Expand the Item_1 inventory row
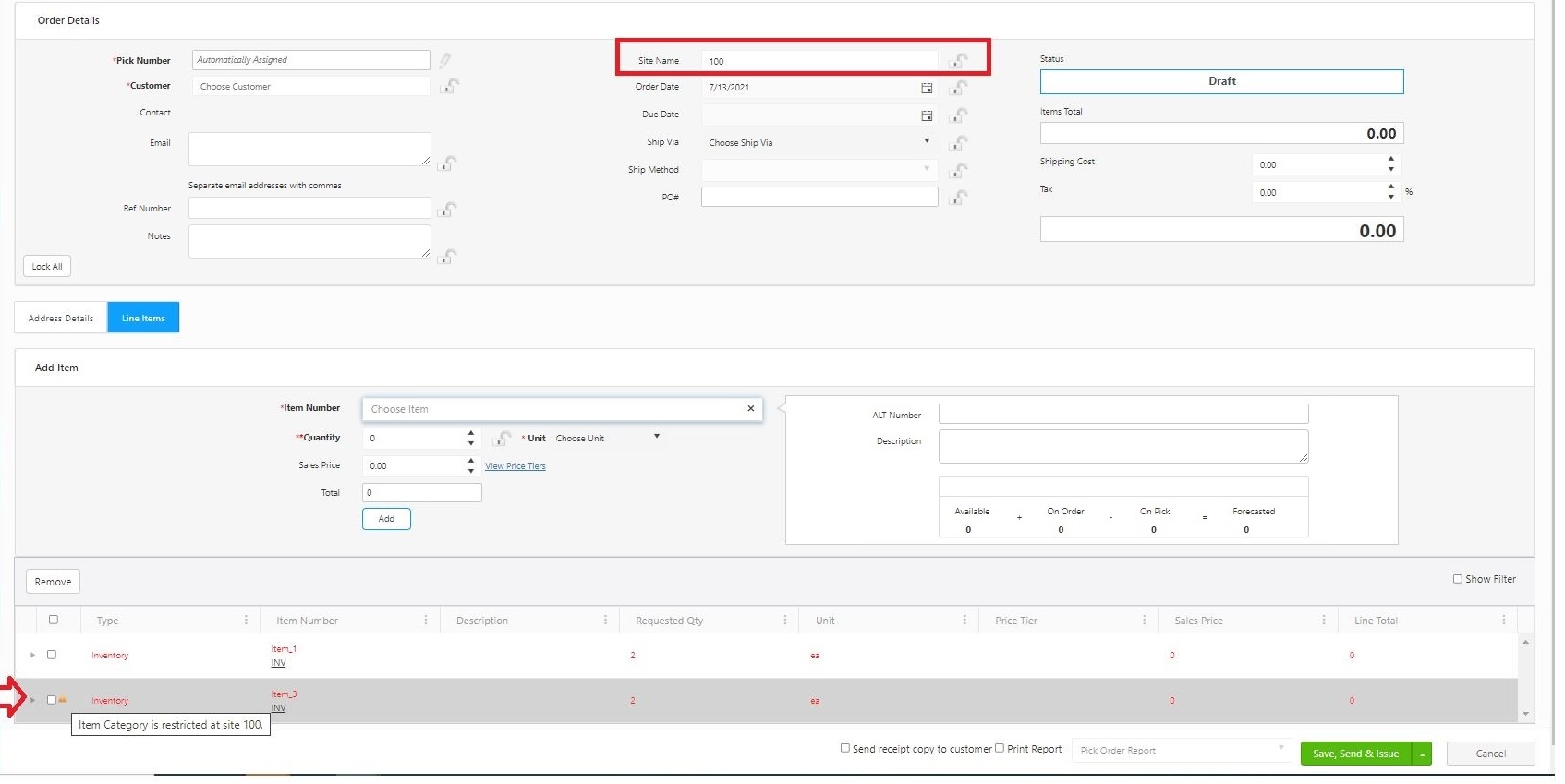Screen dimensions: 1565x784 point(32,656)
